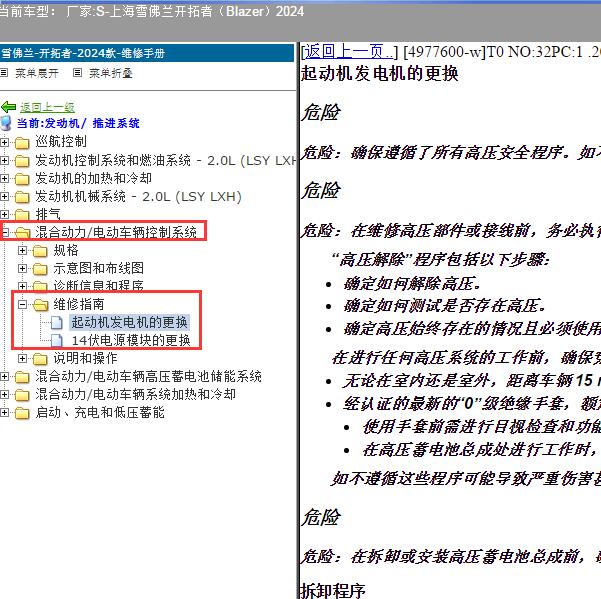Click the 排气 folder icon
This screenshot has height=599, width=601.
pyautogui.click(x=22, y=215)
